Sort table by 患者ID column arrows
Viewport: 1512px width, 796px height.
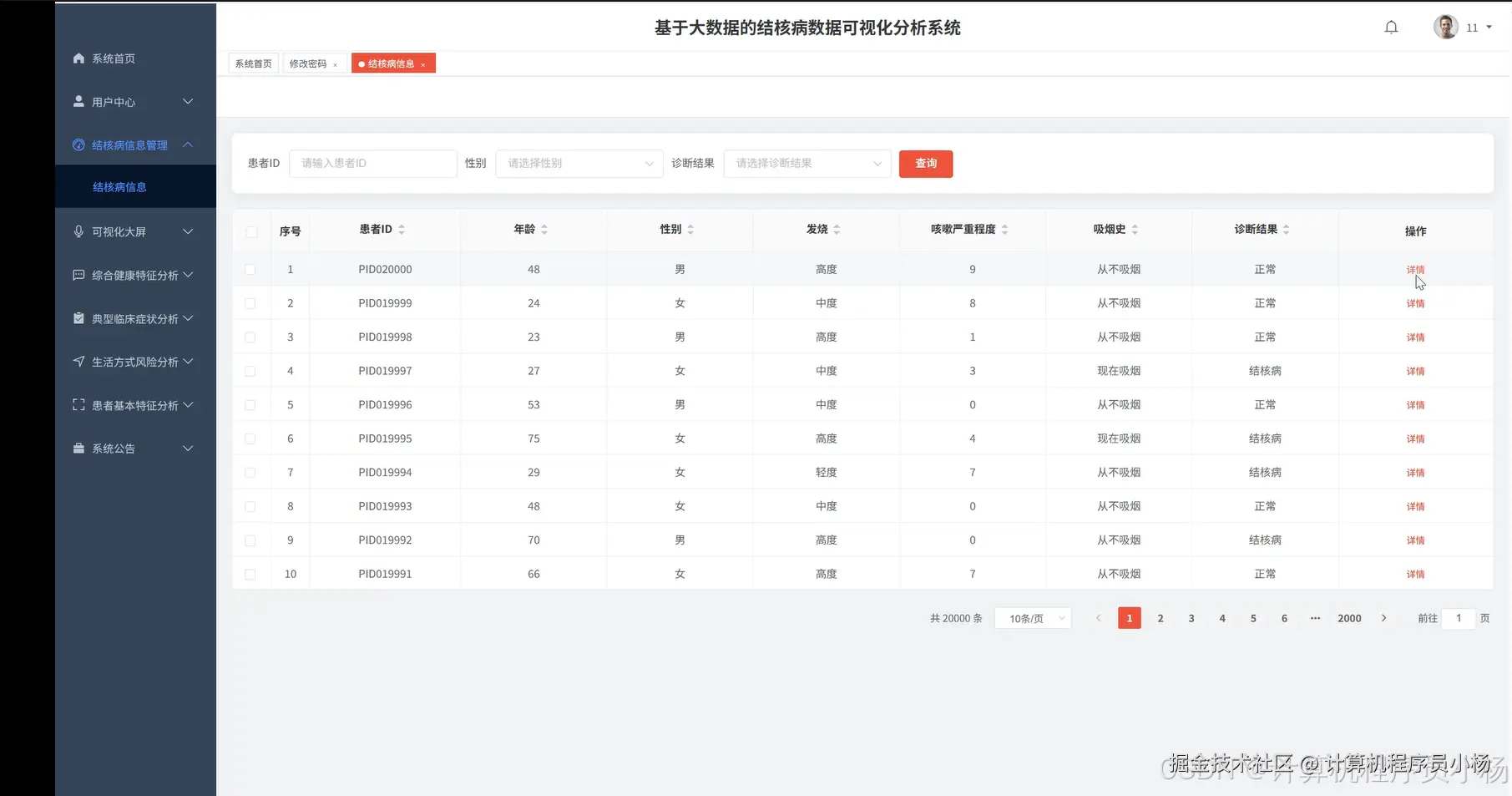point(402,230)
